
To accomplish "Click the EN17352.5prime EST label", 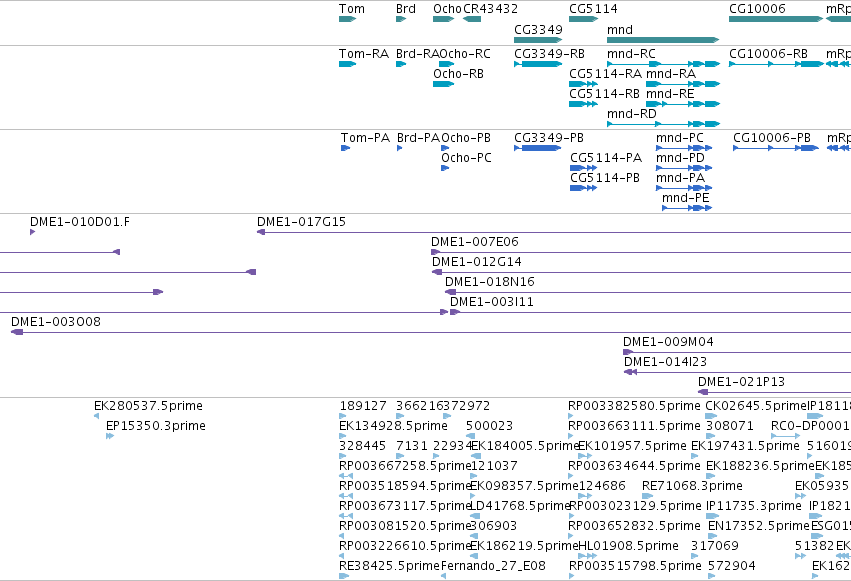I will click(759, 527).
